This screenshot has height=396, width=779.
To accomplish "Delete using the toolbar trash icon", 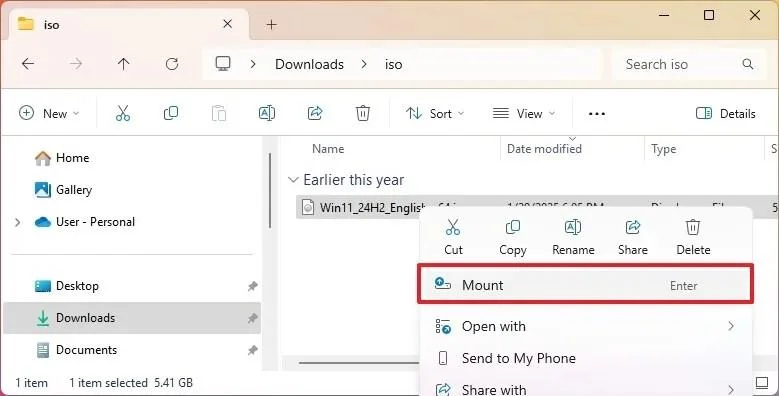I will tap(363, 113).
